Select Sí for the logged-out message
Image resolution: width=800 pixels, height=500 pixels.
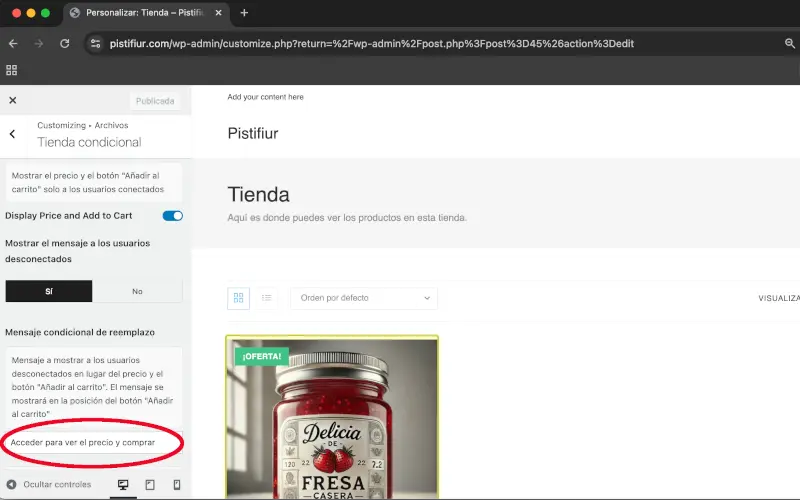(x=49, y=291)
